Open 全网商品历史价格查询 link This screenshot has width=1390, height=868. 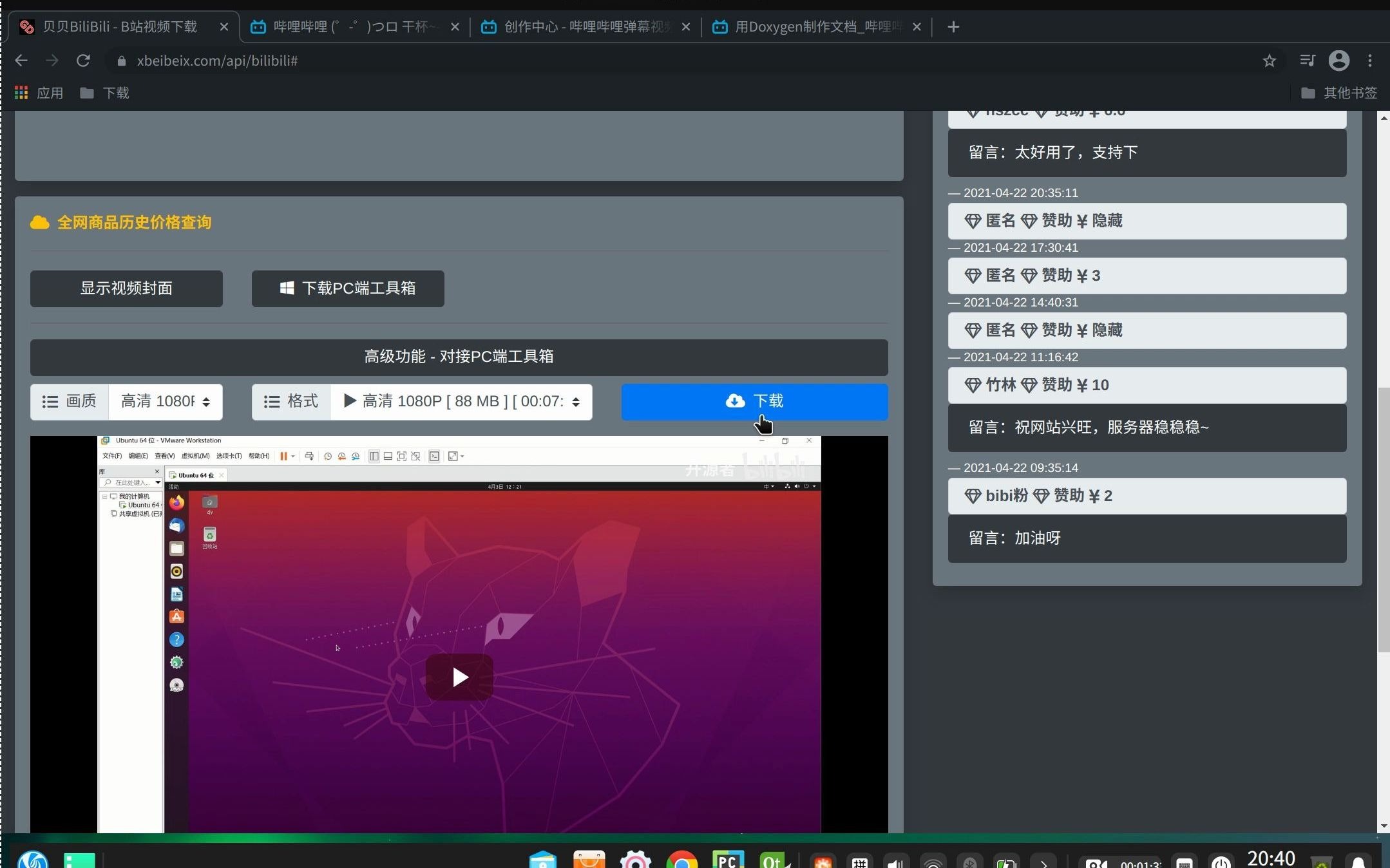pos(134,222)
